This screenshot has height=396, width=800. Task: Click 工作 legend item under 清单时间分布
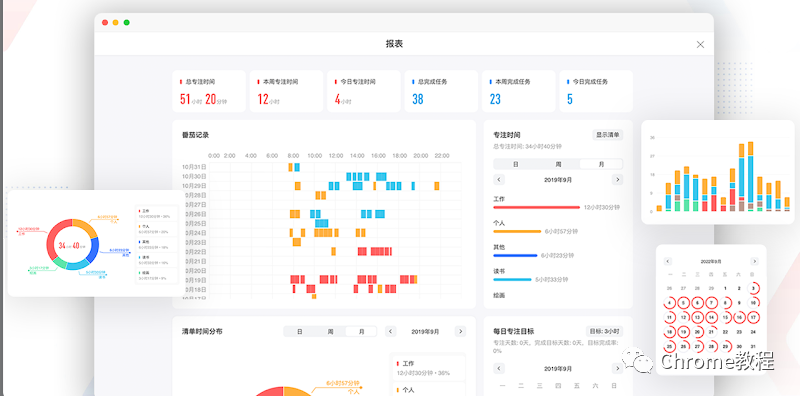coord(428,368)
